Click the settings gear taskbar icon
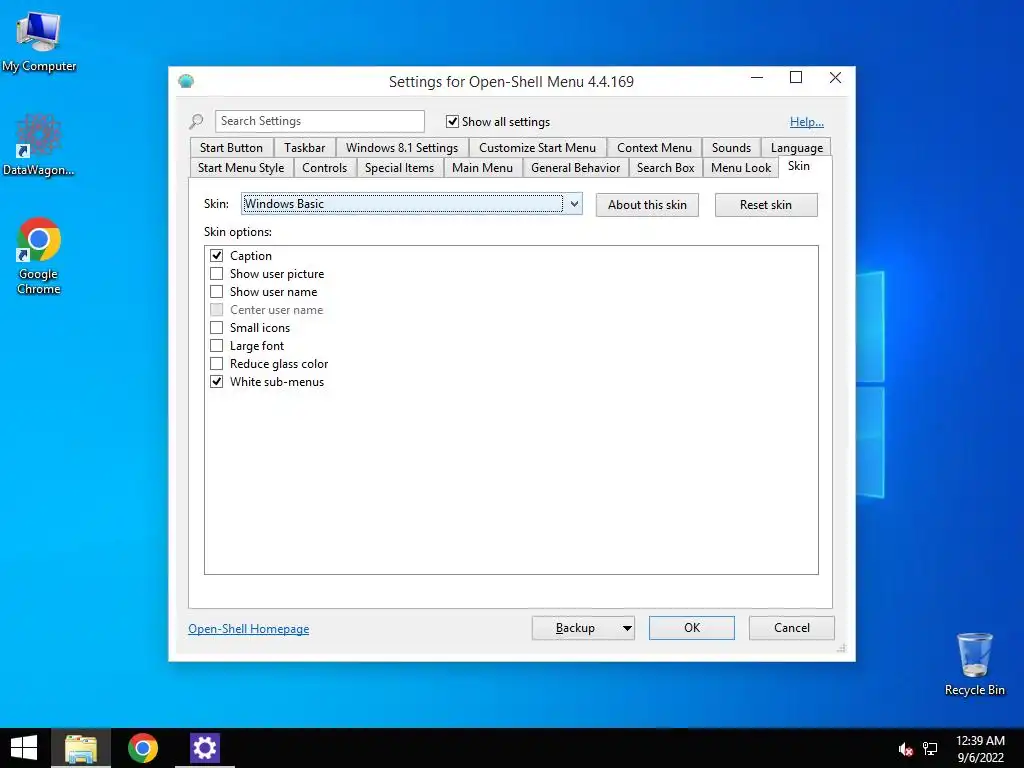The image size is (1024, 768). pos(204,748)
